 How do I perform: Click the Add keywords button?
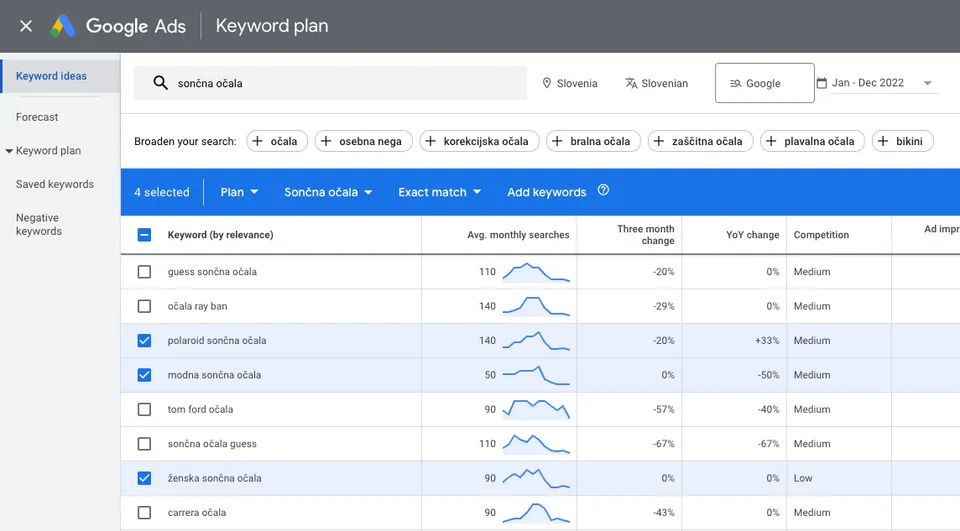point(546,192)
